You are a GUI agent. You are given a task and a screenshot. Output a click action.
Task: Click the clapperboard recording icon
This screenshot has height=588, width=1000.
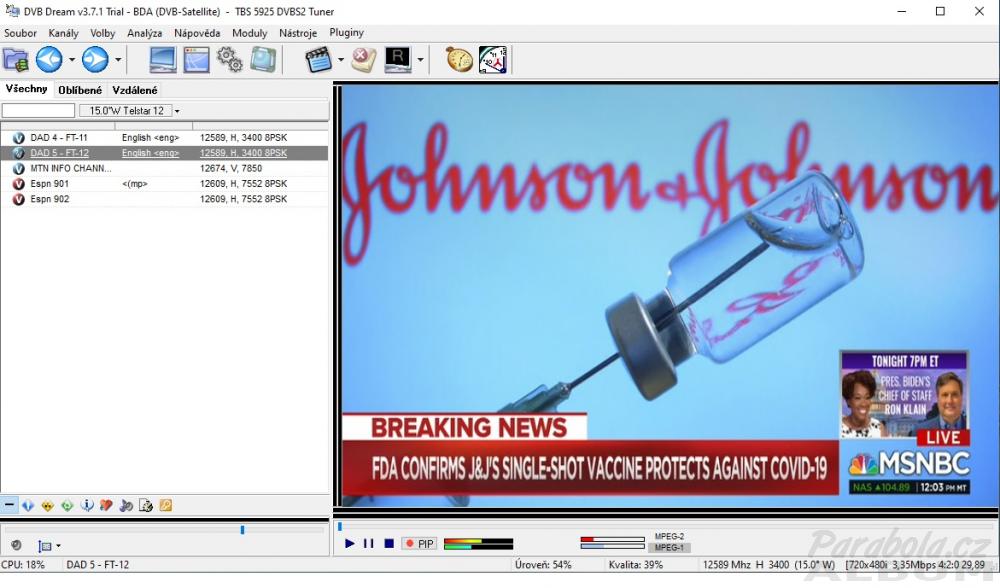318,60
